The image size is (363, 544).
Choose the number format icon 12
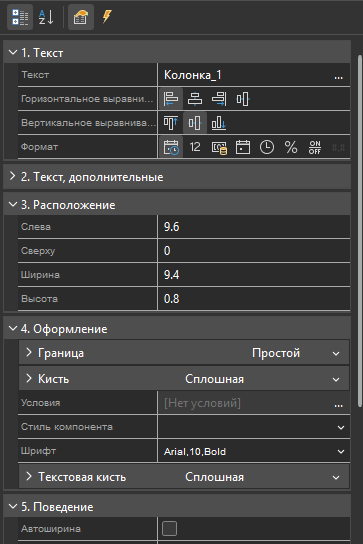195,147
